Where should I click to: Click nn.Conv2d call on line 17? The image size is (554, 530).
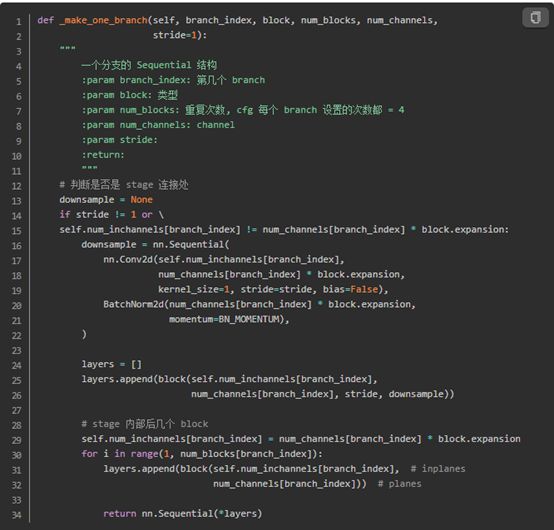coord(128,259)
